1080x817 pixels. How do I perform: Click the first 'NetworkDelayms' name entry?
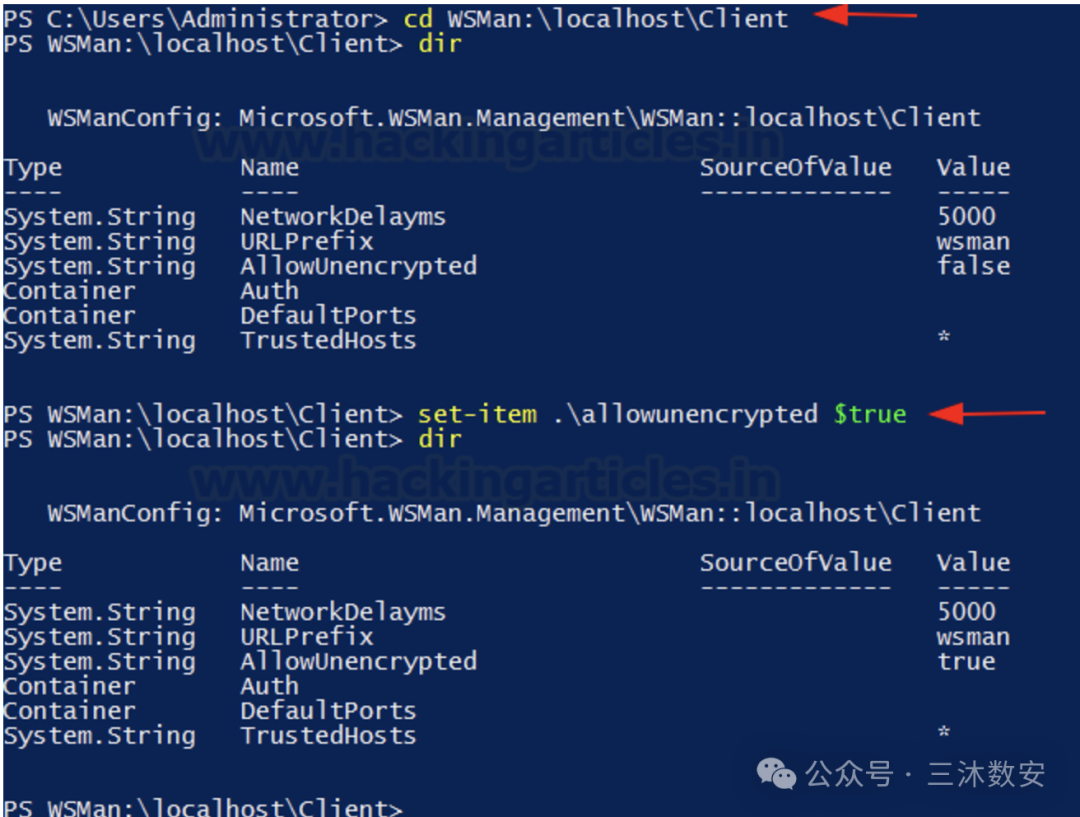click(x=343, y=217)
